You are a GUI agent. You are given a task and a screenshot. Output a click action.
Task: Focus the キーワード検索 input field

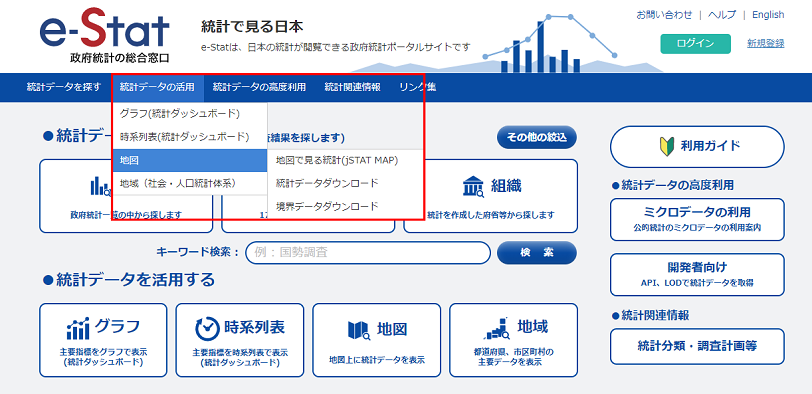368,253
